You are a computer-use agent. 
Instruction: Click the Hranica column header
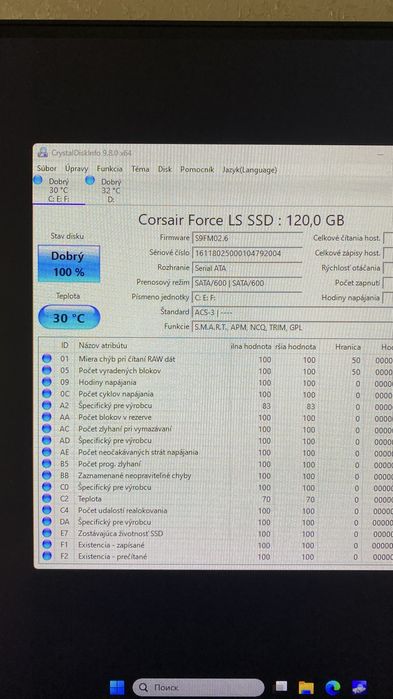(348, 346)
